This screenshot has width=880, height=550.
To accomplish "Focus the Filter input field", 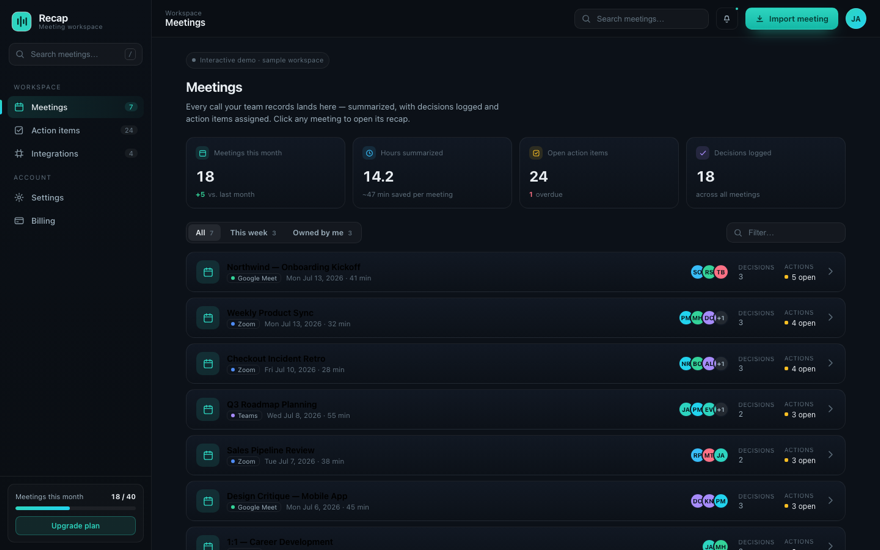I will point(786,232).
